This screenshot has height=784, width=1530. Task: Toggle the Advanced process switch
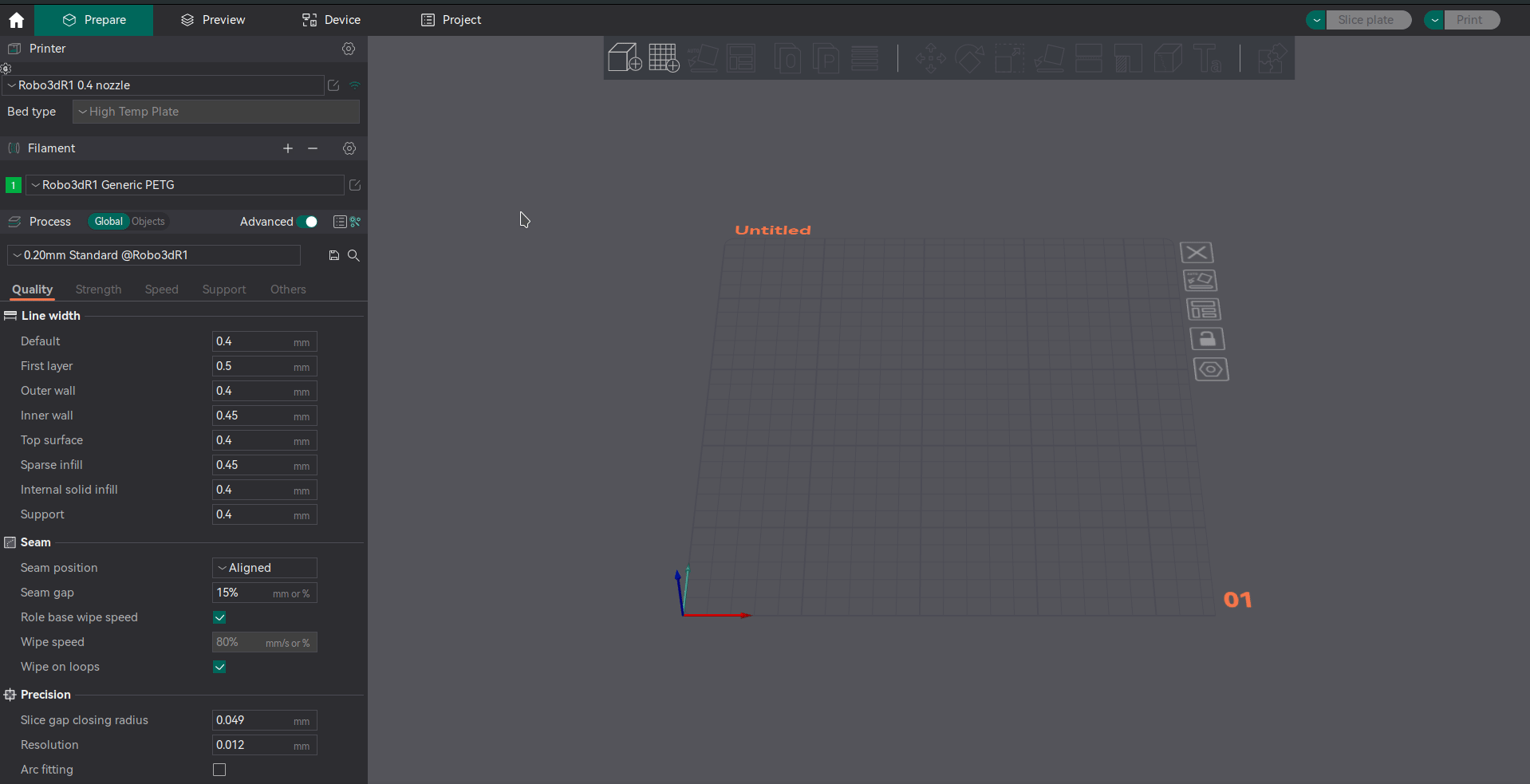coord(309,222)
